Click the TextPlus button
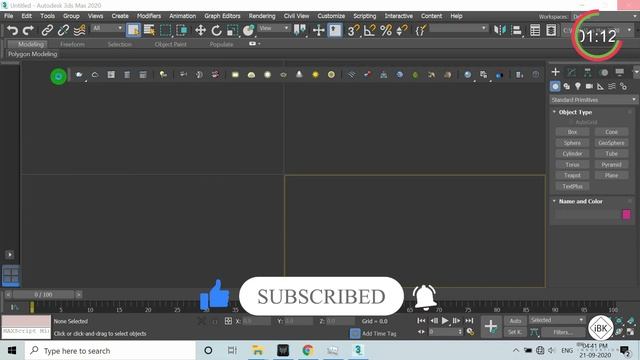This screenshot has width=640, height=360. click(x=572, y=186)
